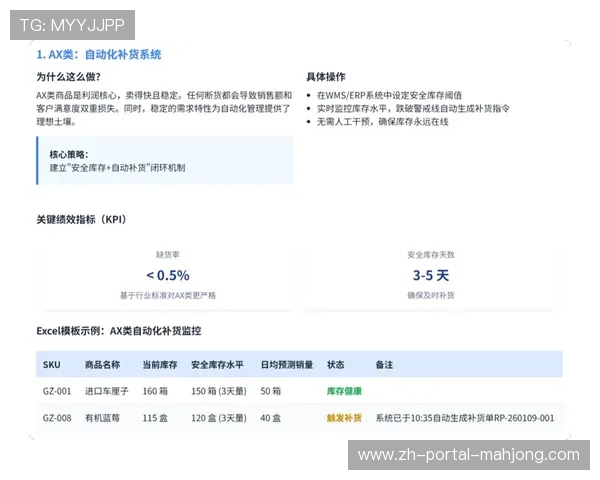Select text '建立"安全库存+自动补货"闭环机制'
This screenshot has width=600, height=480.
click(117, 168)
